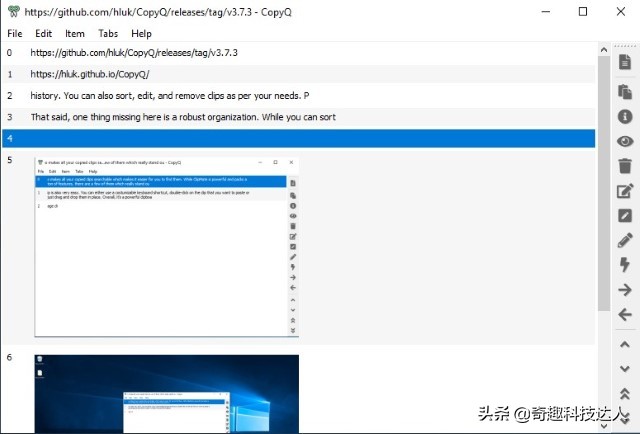Select item 2 starting with 'history. You can also sort'
Viewport: 640px width, 434px height.
(298, 96)
